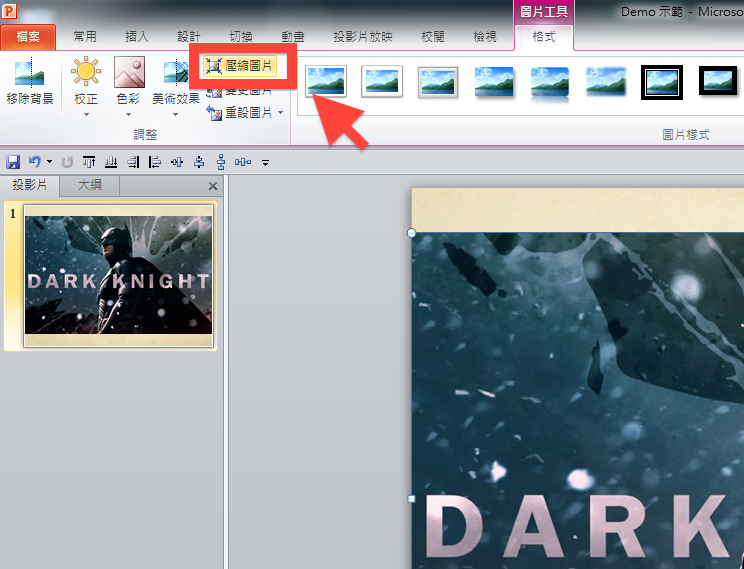Open the Corrections (校正) sun icon

pyautogui.click(x=86, y=72)
